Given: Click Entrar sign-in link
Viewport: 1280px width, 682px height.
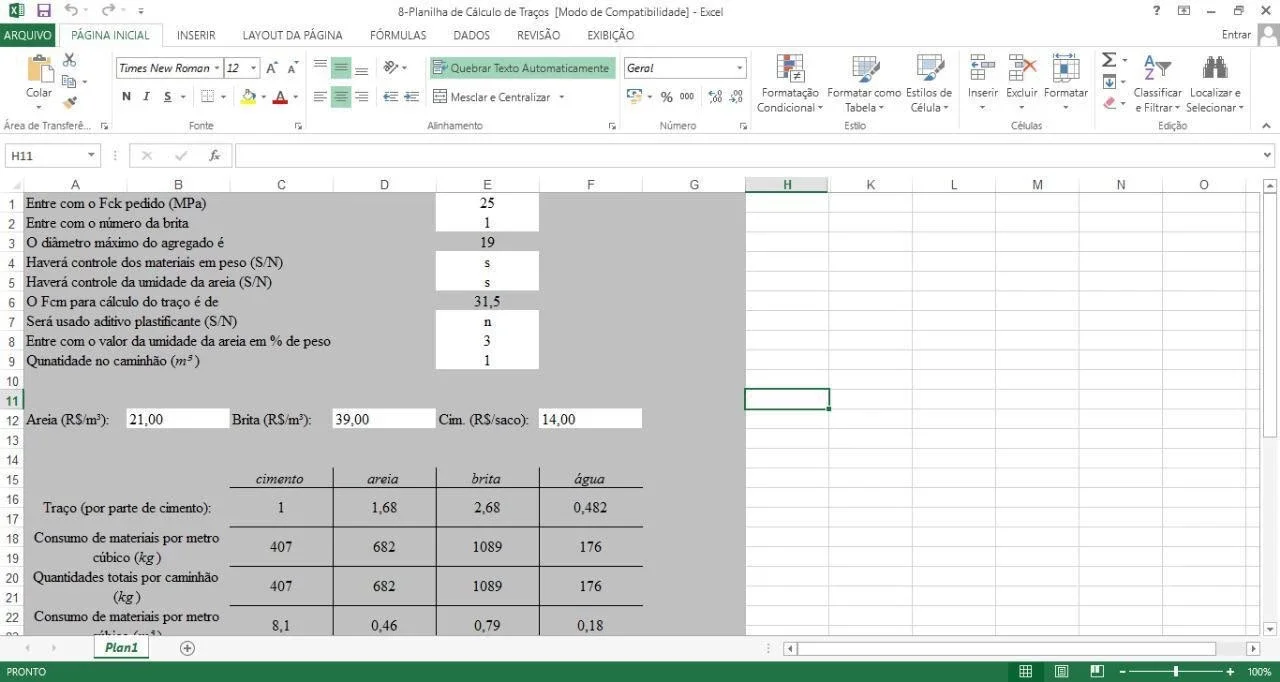Looking at the screenshot, I should 1236,35.
